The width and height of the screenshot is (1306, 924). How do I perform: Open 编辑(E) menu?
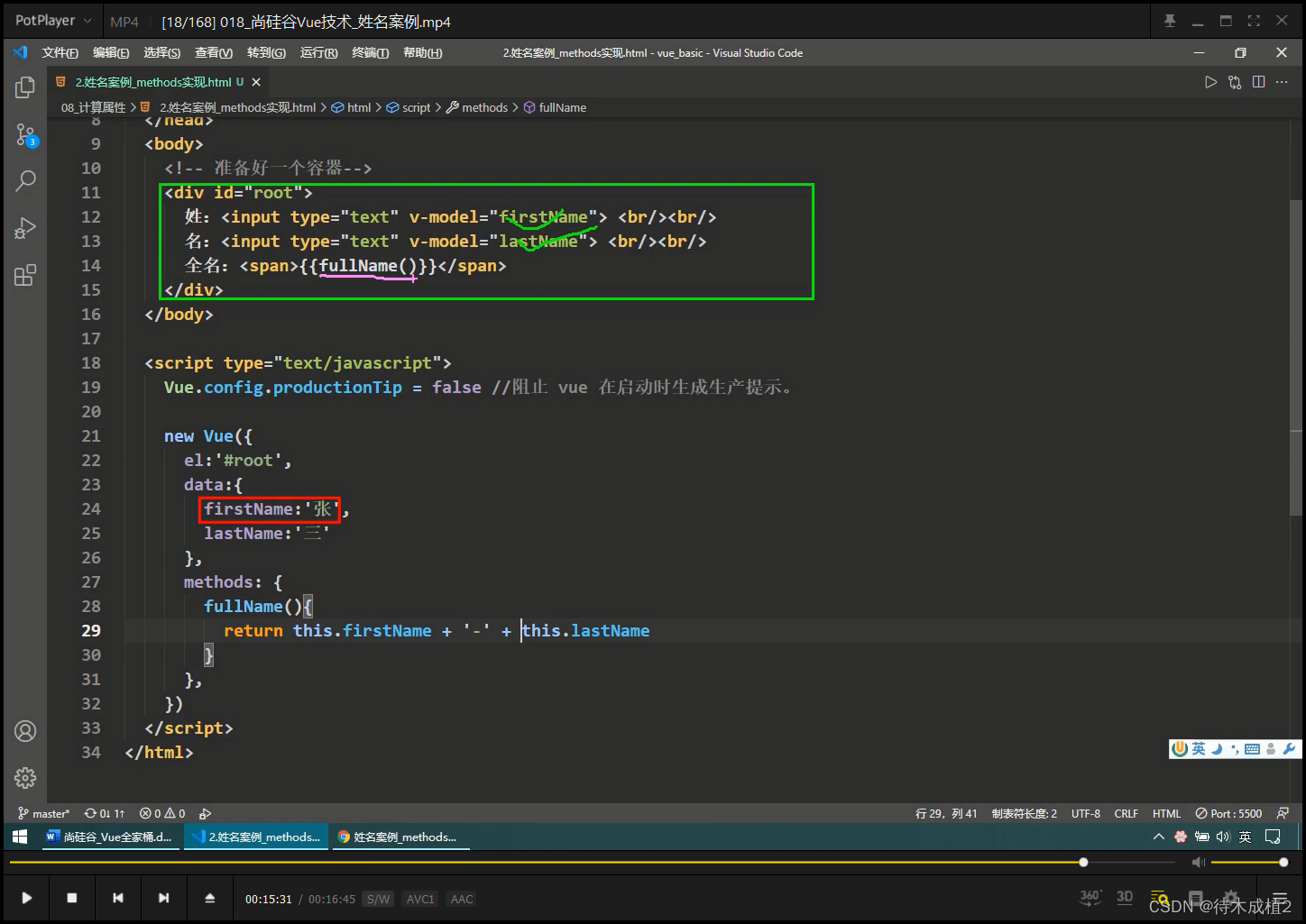point(111,53)
